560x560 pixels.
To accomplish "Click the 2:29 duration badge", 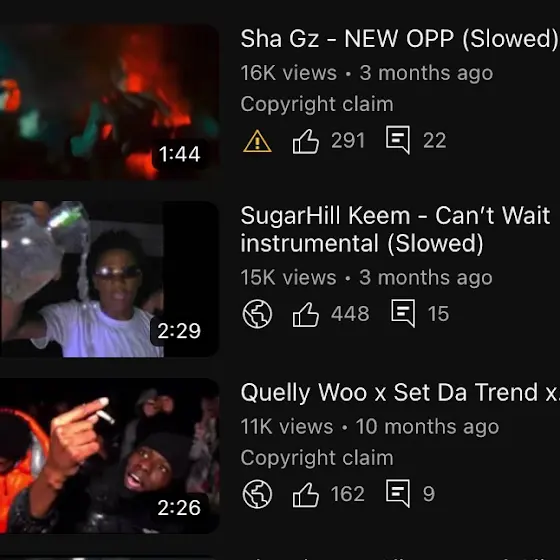I will pos(179,331).
